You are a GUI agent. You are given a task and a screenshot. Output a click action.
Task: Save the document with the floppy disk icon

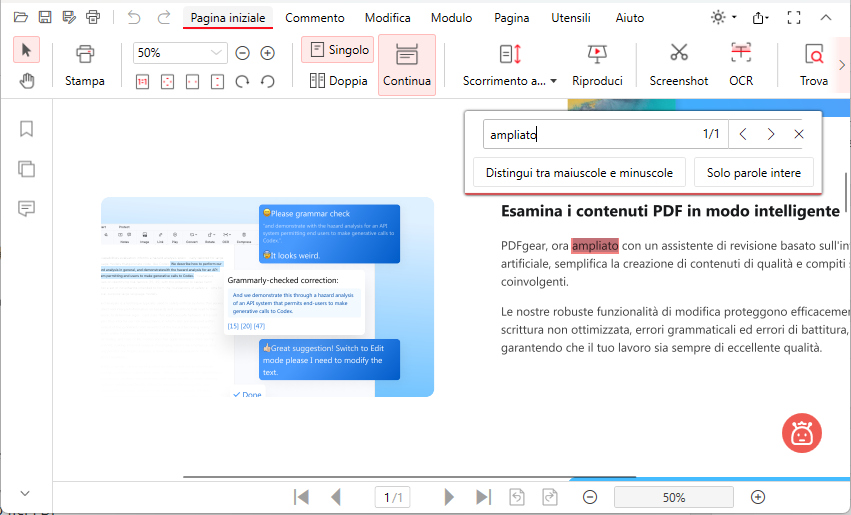[45, 17]
